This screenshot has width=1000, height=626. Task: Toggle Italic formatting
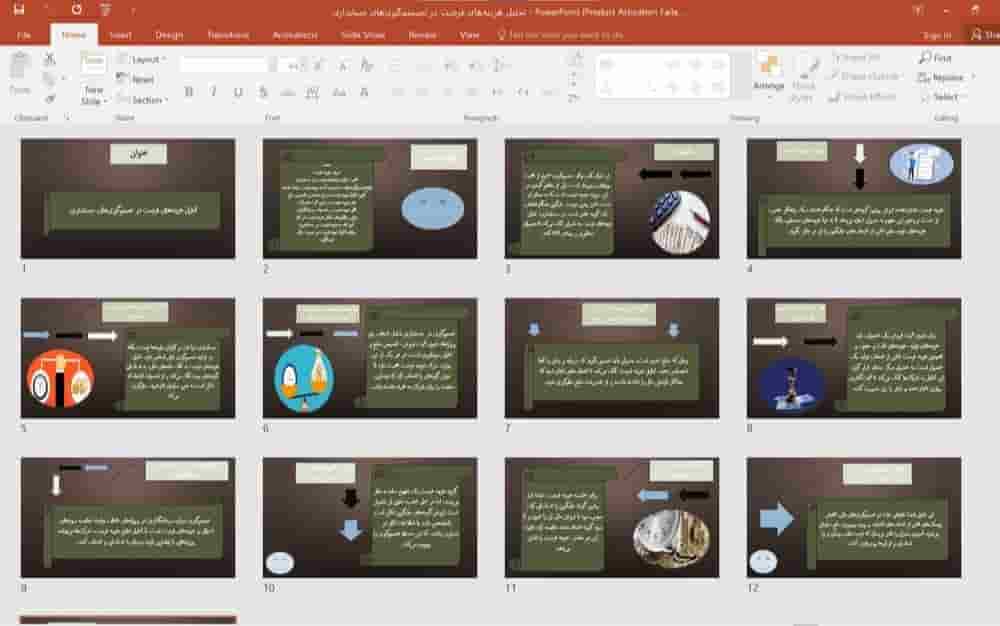click(214, 92)
